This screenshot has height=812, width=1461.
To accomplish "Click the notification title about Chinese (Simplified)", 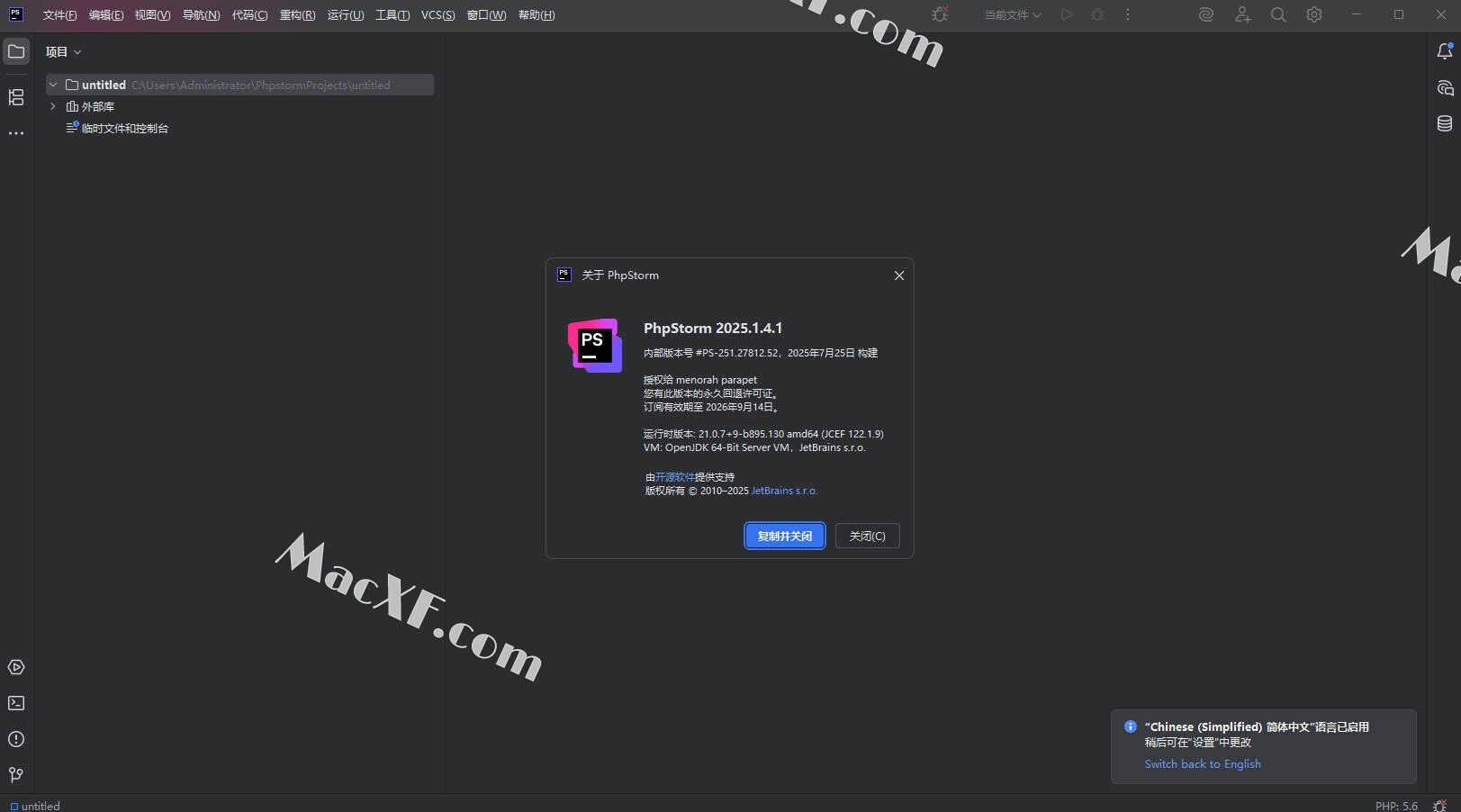I will tap(1257, 726).
